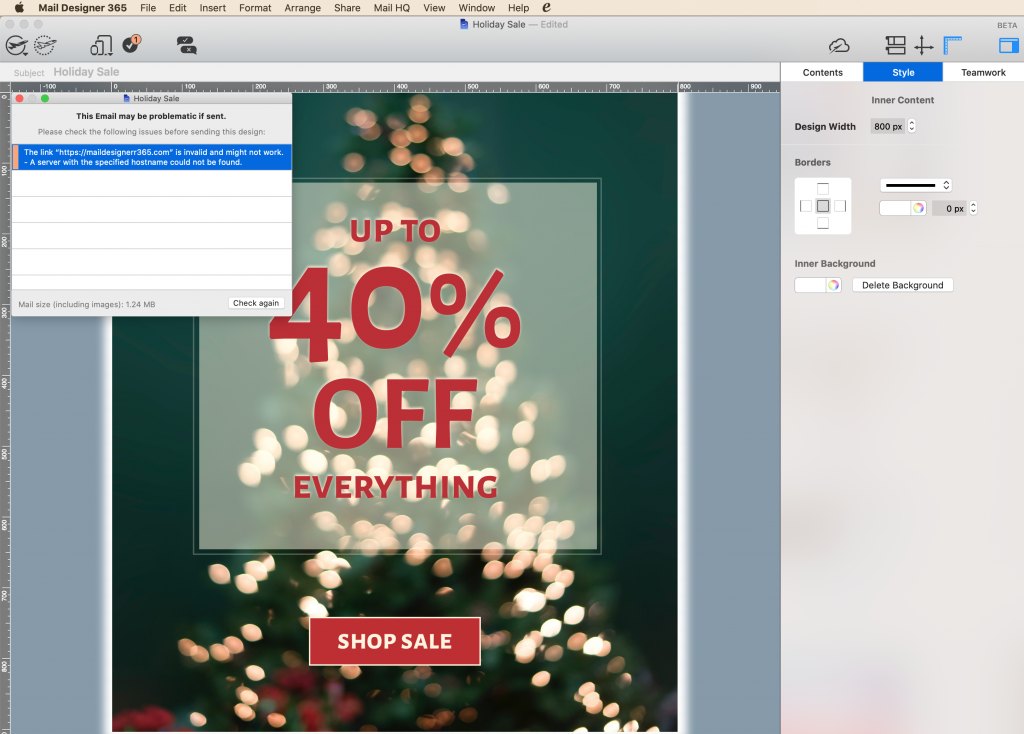Open the Share menu
This screenshot has width=1024, height=734.
point(347,8)
